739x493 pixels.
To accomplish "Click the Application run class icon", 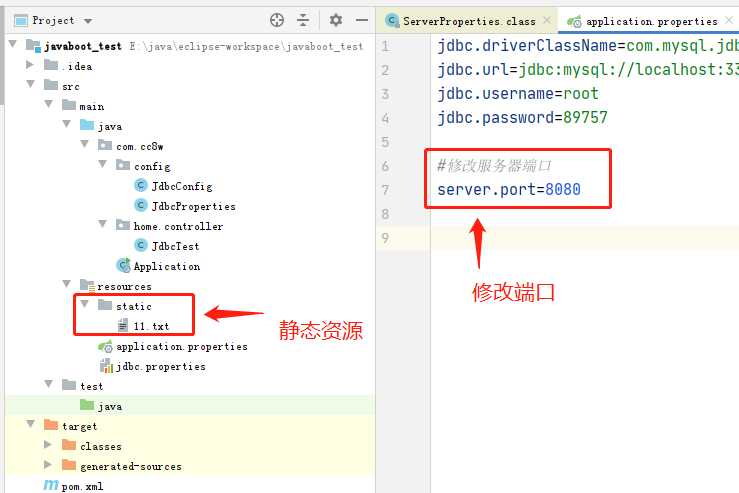I will [123, 265].
